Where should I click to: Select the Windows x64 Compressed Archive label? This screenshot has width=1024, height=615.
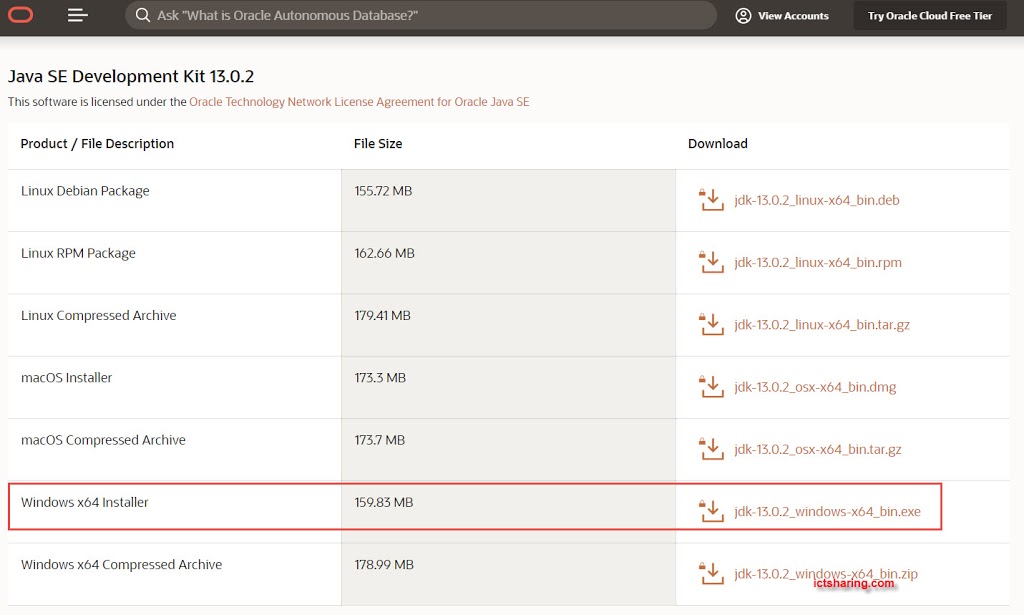121,565
